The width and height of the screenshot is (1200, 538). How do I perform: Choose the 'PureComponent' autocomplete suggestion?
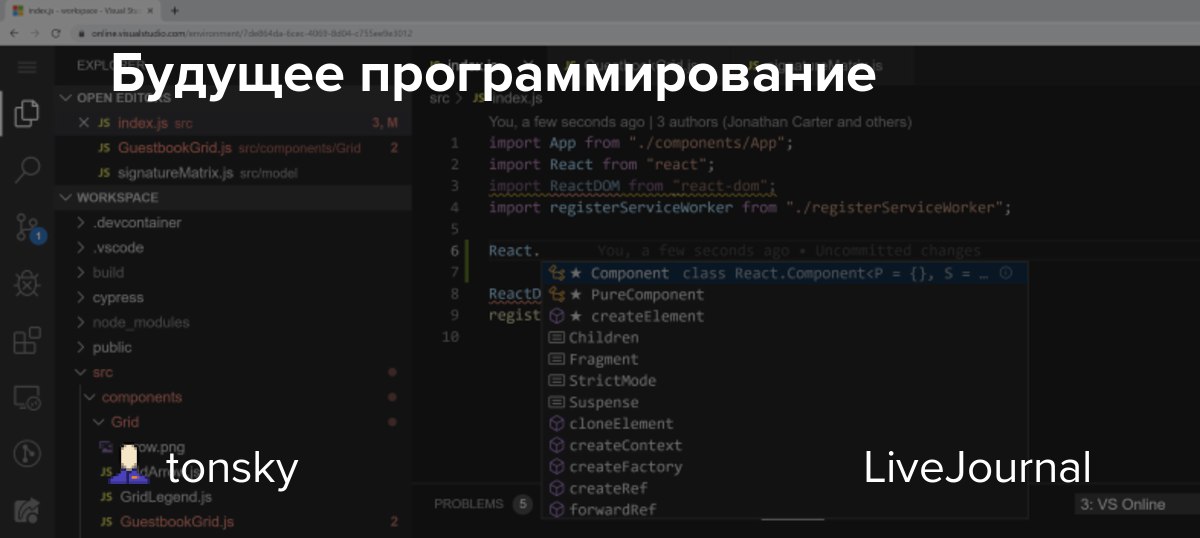pos(784,294)
